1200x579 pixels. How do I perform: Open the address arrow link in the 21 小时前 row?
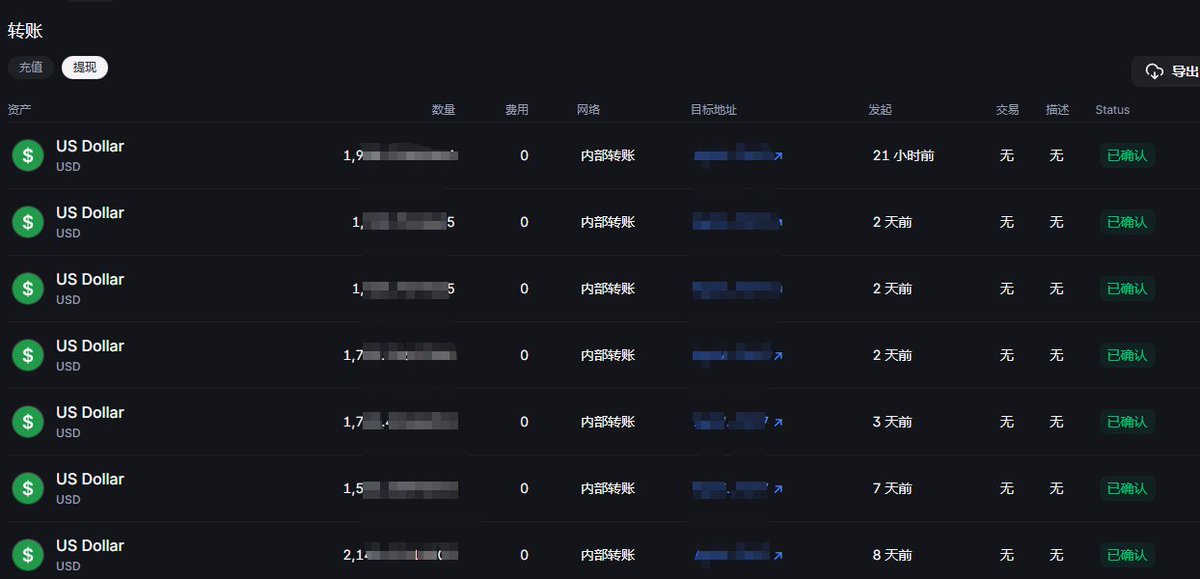[x=778, y=156]
